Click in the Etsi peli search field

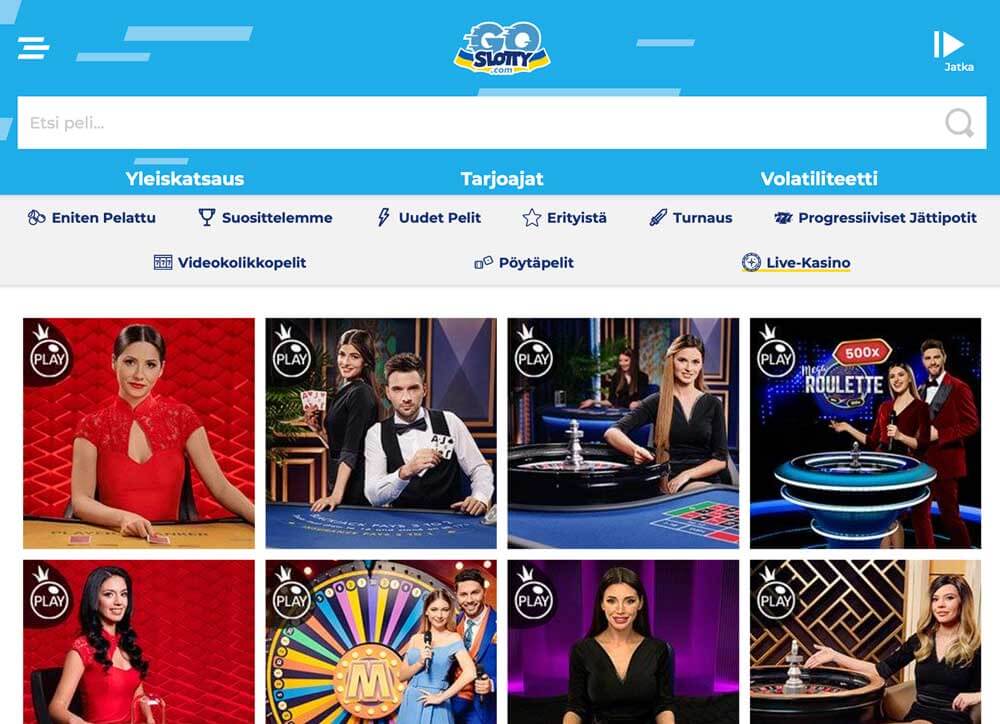tap(502, 122)
